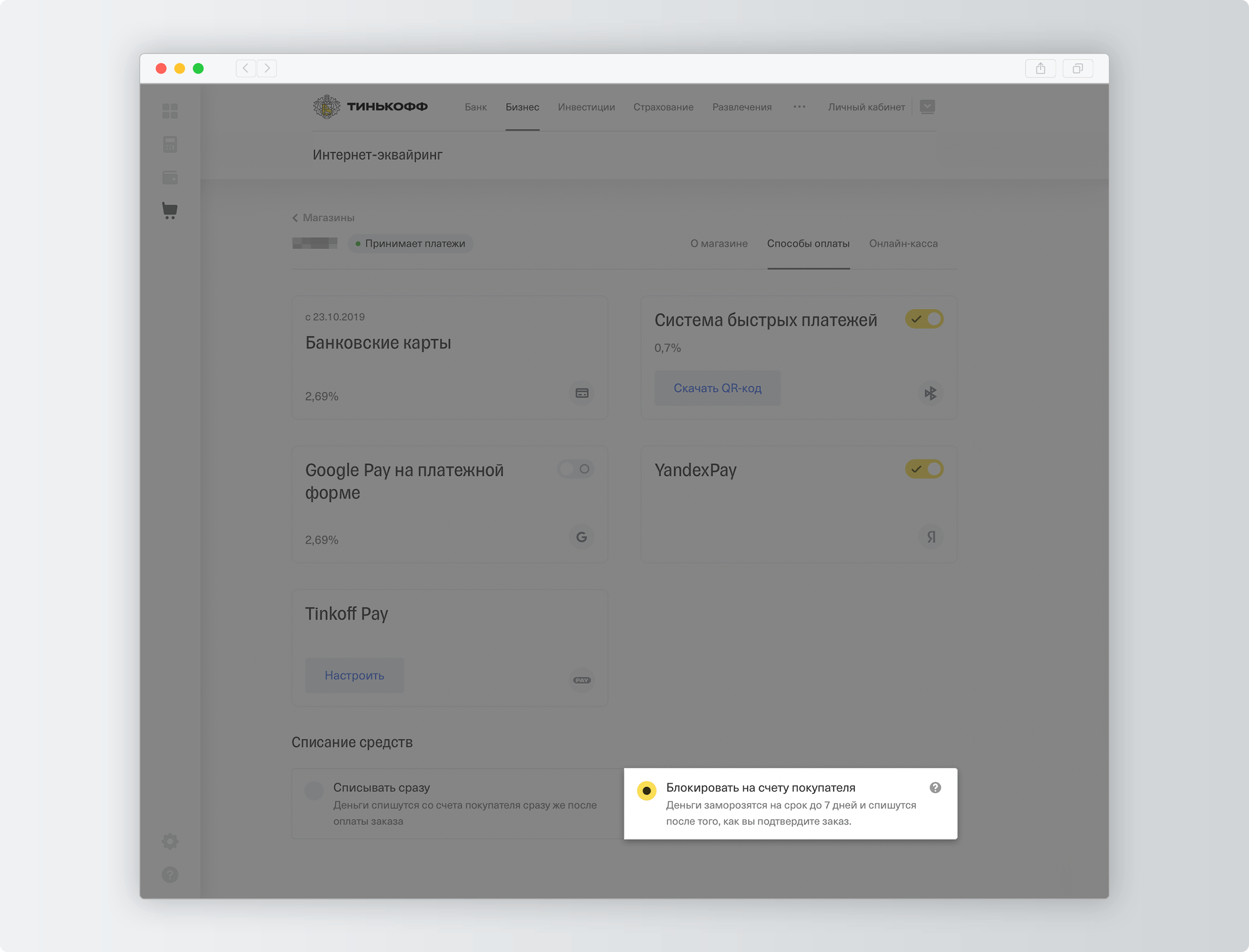Click Скачать QR-код button
The height and width of the screenshot is (952, 1249).
click(x=717, y=388)
